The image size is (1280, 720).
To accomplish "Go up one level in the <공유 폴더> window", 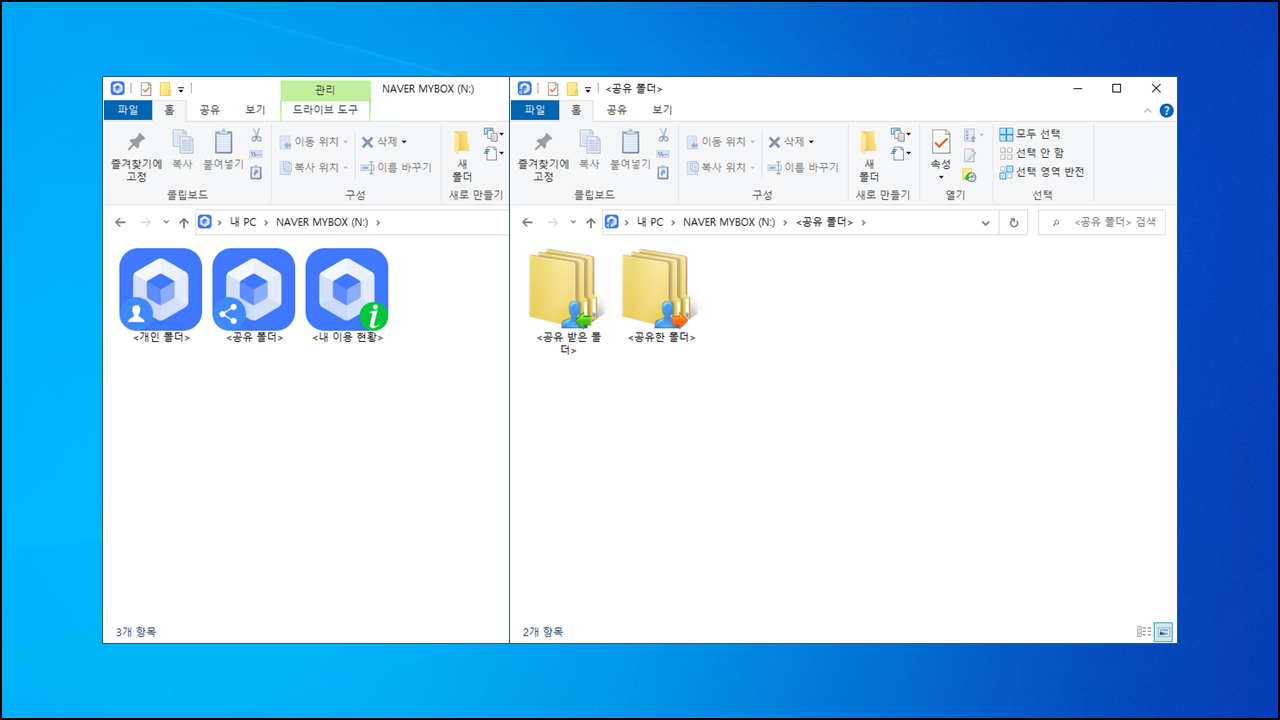I will (590, 222).
